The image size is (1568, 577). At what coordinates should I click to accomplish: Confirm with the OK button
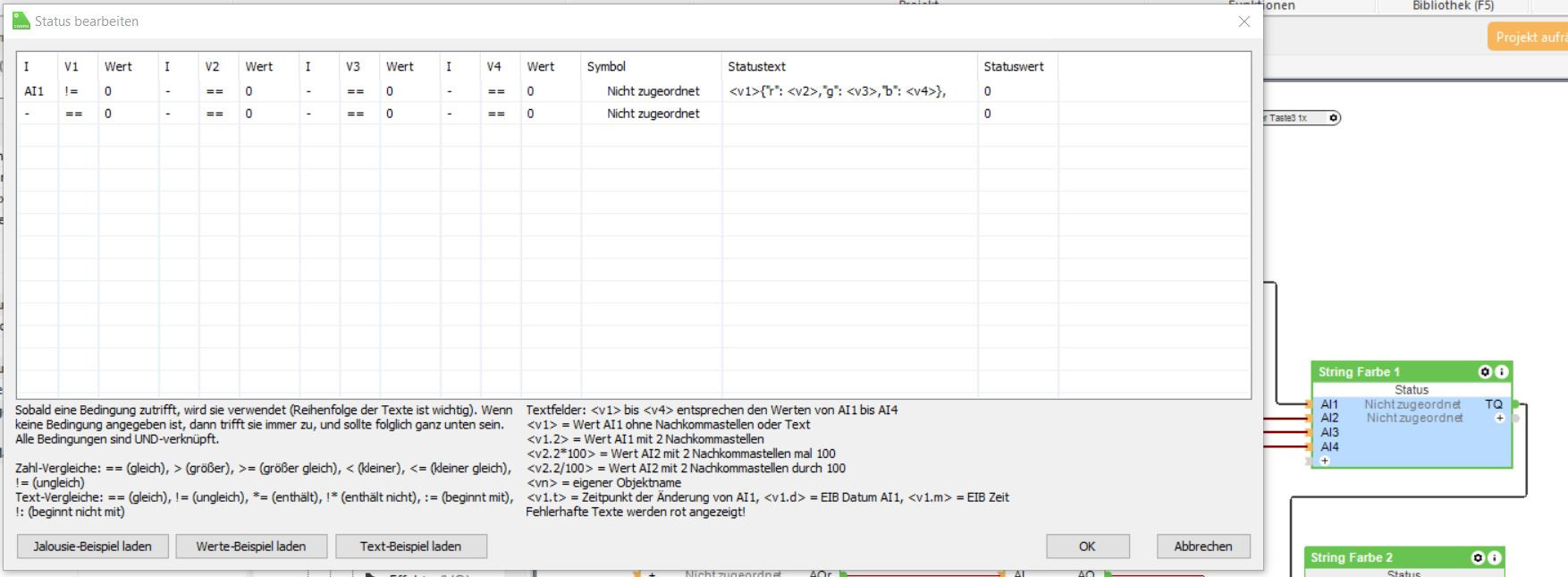[1087, 546]
